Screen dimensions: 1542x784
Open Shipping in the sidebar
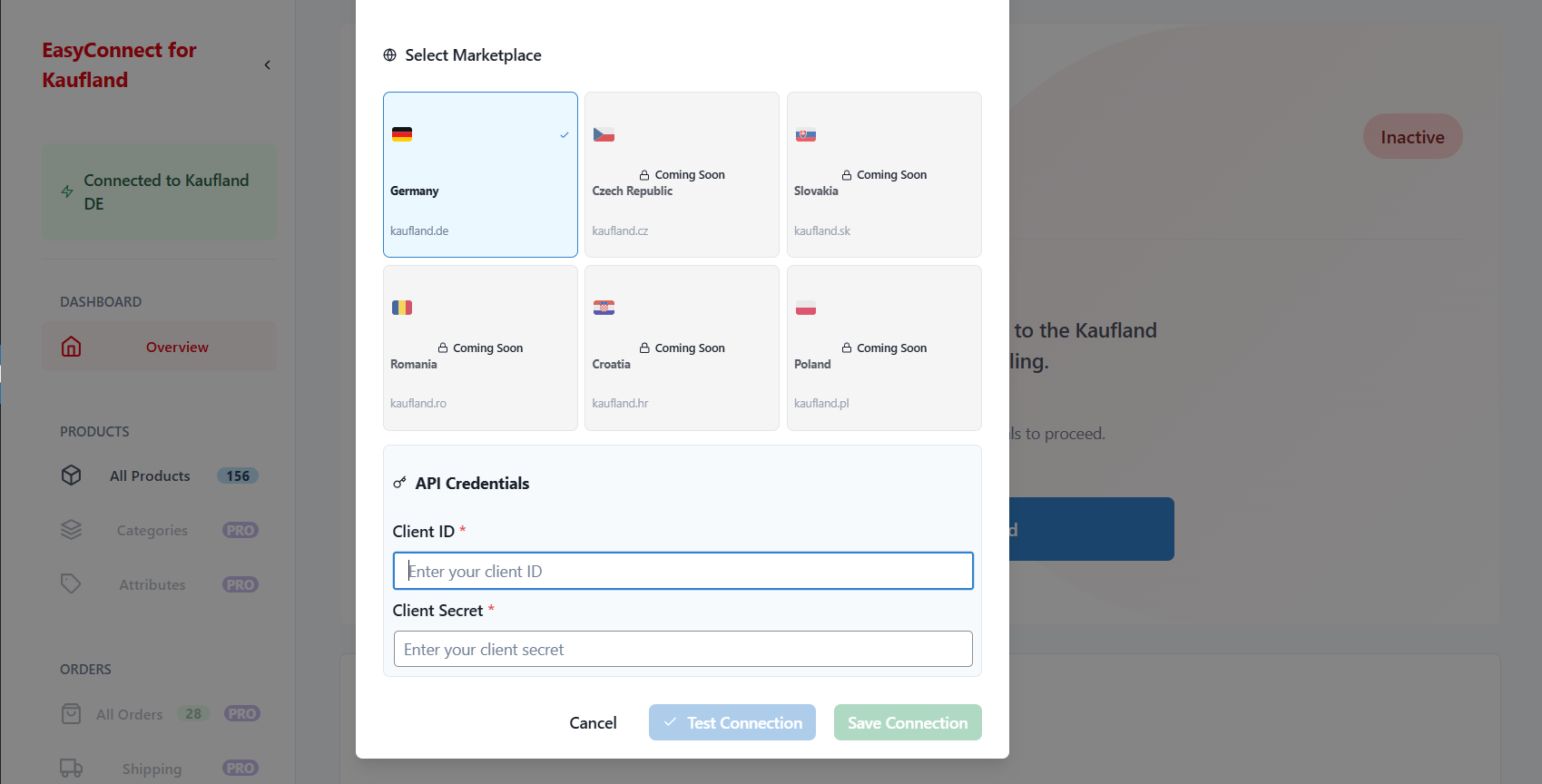(x=159, y=769)
